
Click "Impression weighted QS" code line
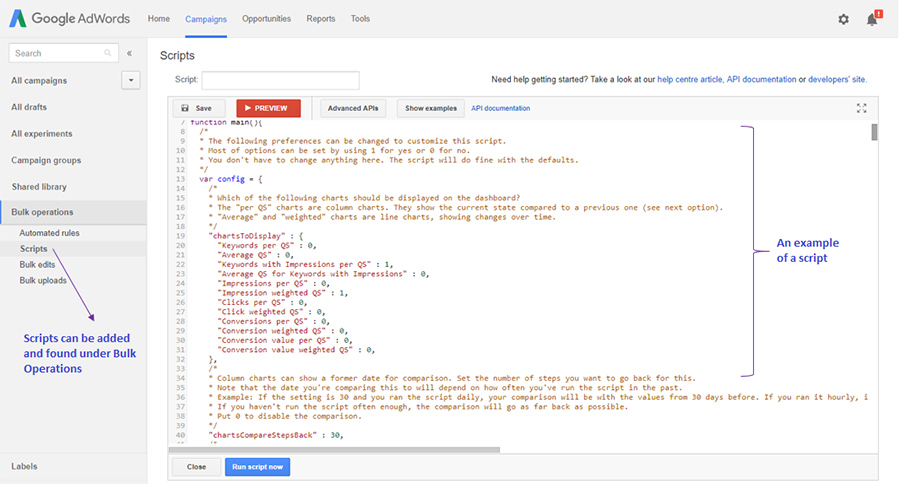click(x=282, y=293)
